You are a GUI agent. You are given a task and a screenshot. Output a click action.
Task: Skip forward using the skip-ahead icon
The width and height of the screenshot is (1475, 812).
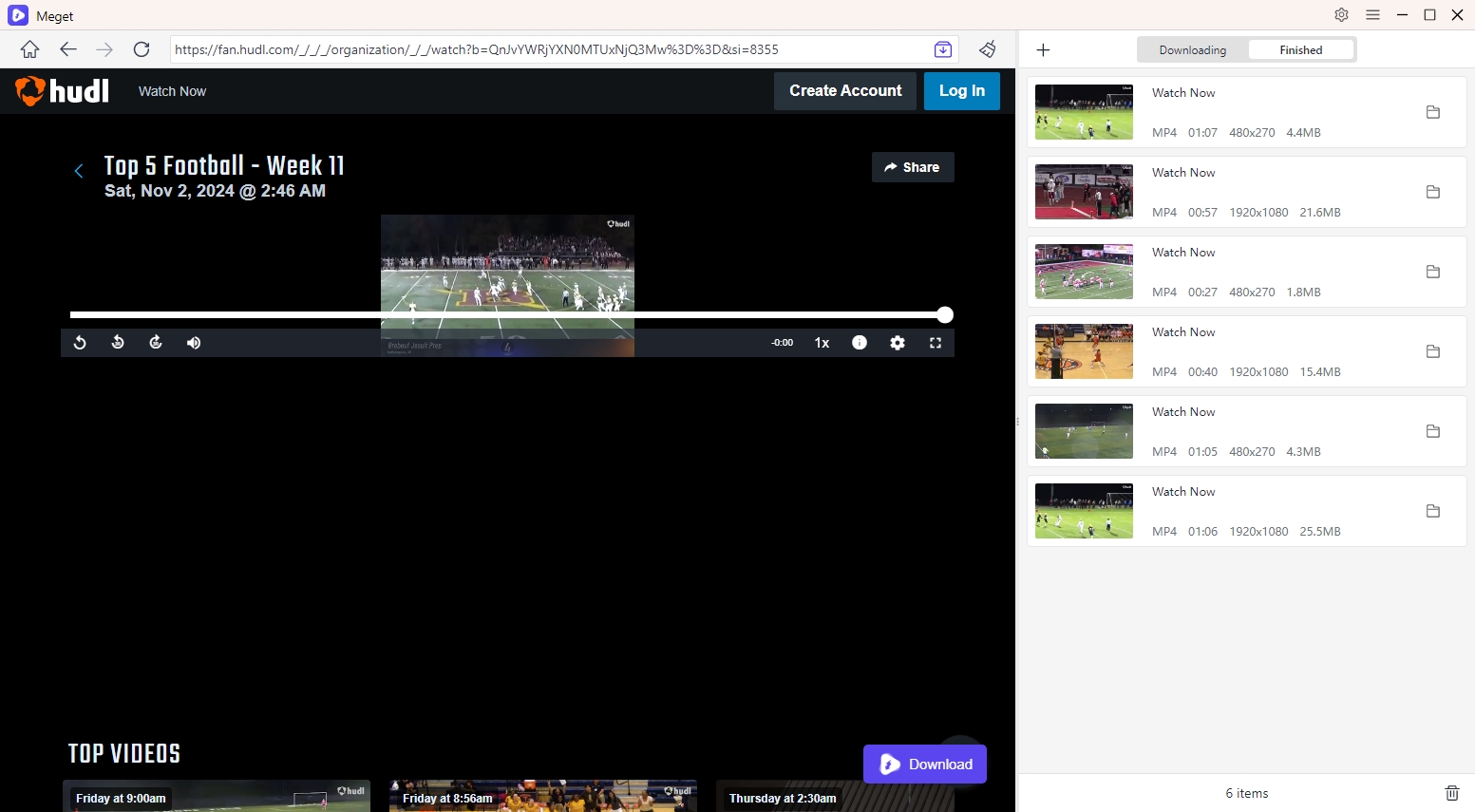[156, 343]
